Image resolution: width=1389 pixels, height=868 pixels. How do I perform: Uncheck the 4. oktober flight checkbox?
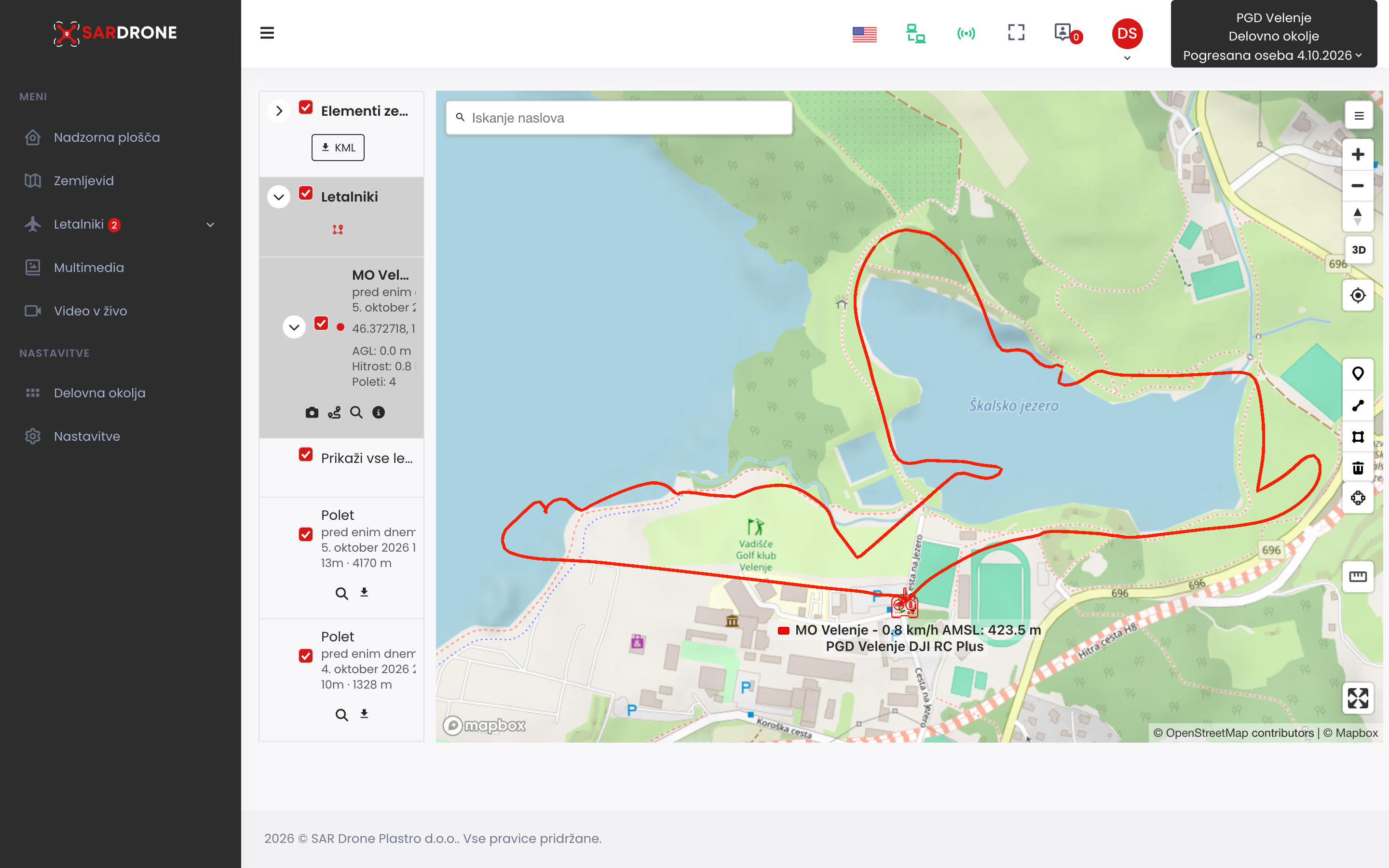[x=306, y=656]
